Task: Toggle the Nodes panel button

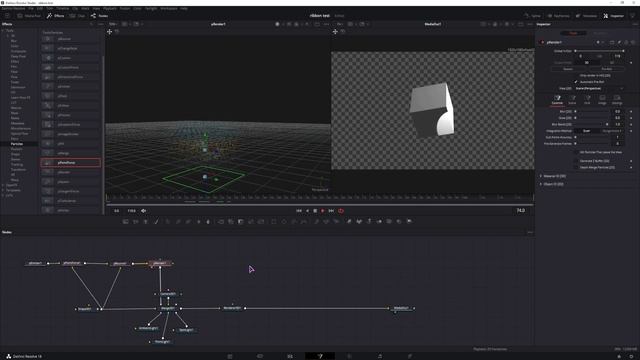Action: (99, 16)
